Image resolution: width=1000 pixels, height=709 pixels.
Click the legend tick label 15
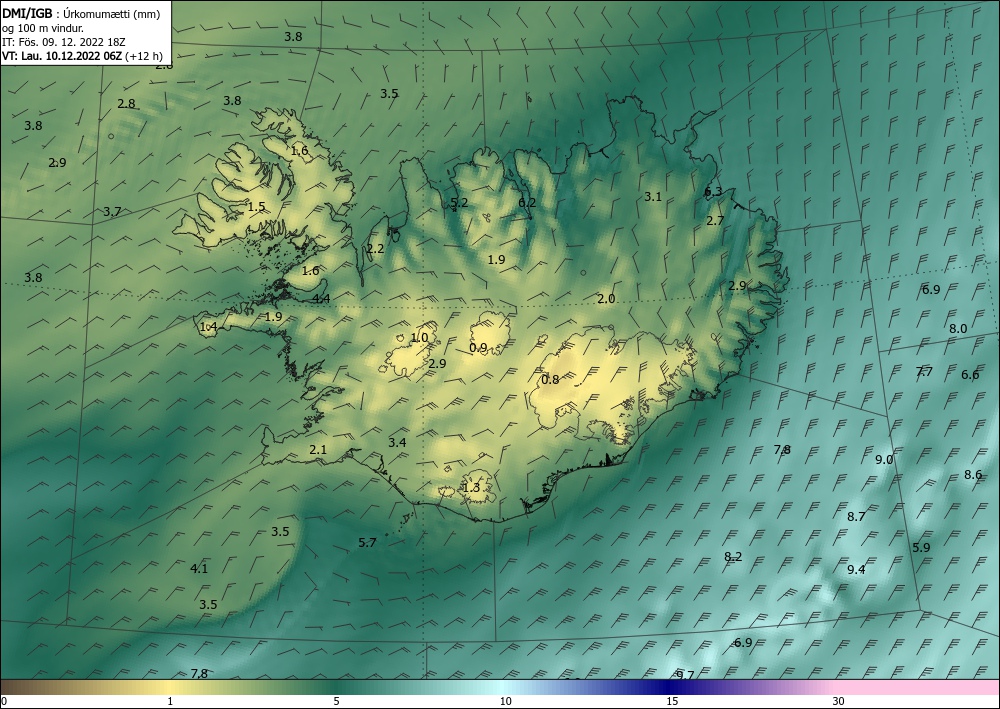click(672, 701)
